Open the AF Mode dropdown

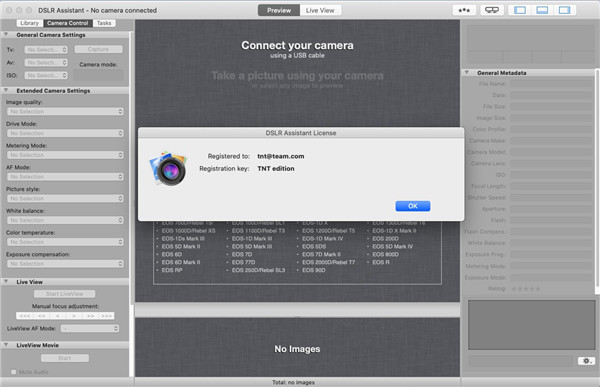click(x=65, y=177)
